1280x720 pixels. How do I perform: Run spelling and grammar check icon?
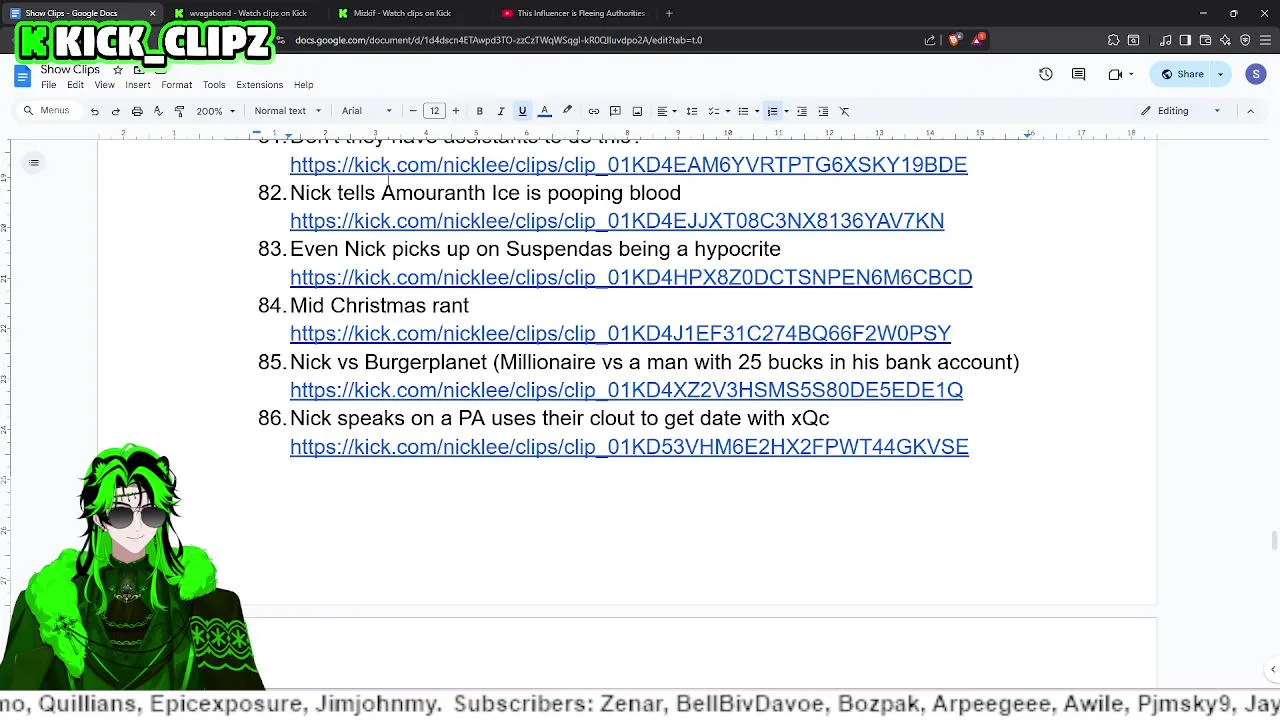158,111
